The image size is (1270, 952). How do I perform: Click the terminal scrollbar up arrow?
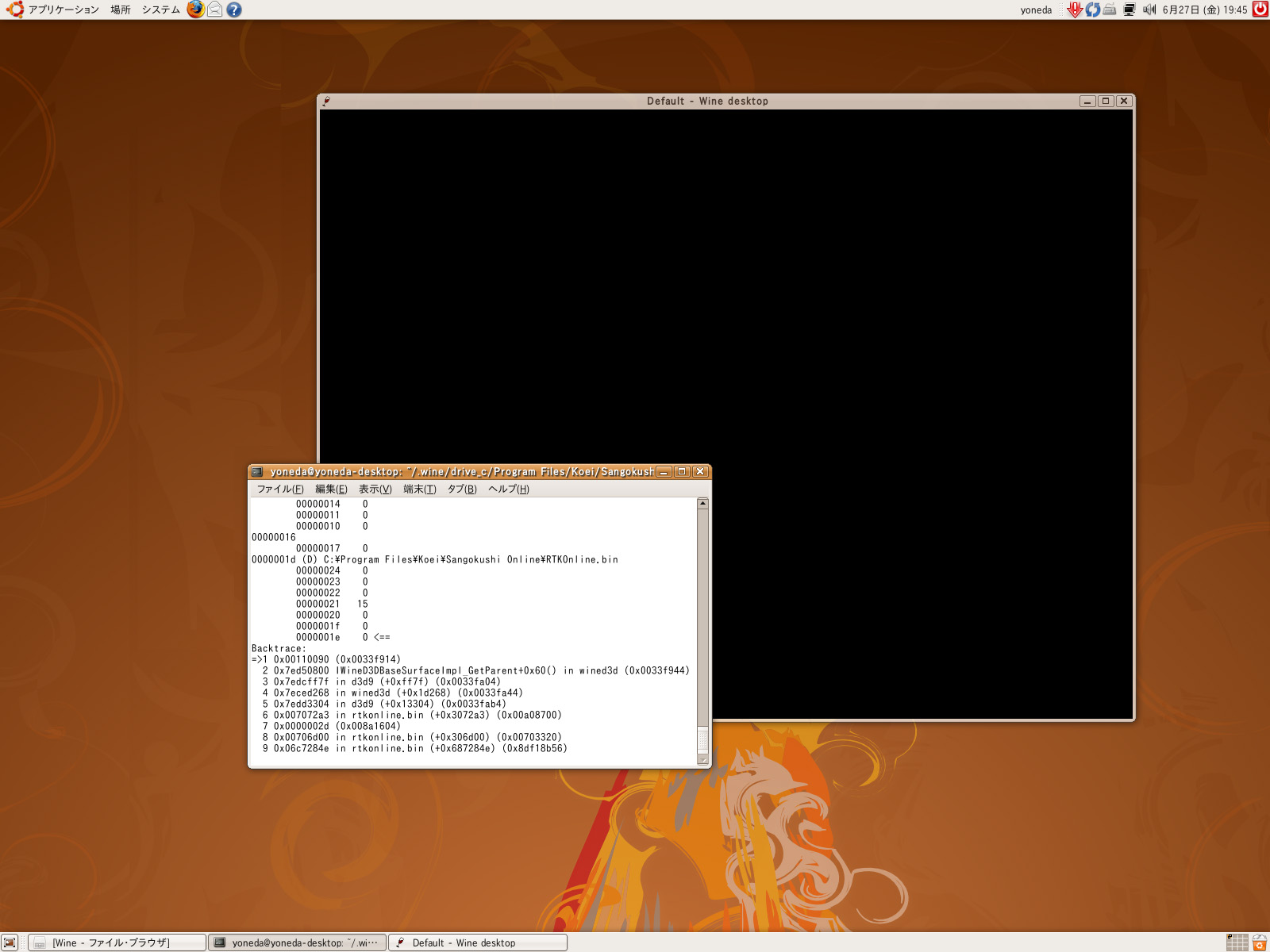(702, 504)
